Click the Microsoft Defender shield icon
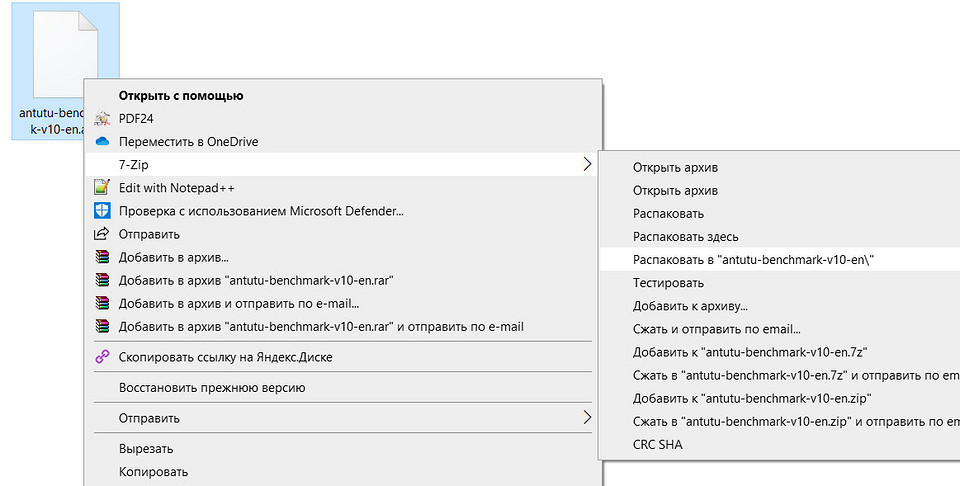Screen dimensions: 960x486 [x=102, y=211]
